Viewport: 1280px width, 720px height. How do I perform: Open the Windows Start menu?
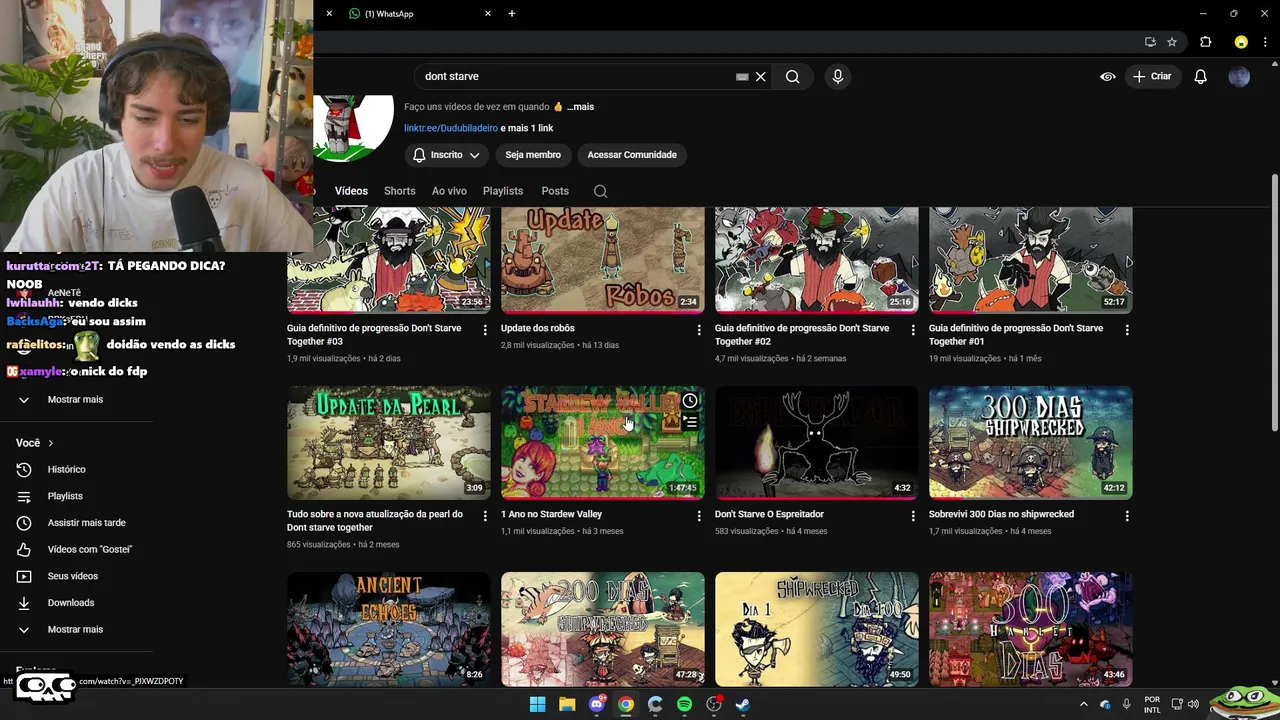537,704
